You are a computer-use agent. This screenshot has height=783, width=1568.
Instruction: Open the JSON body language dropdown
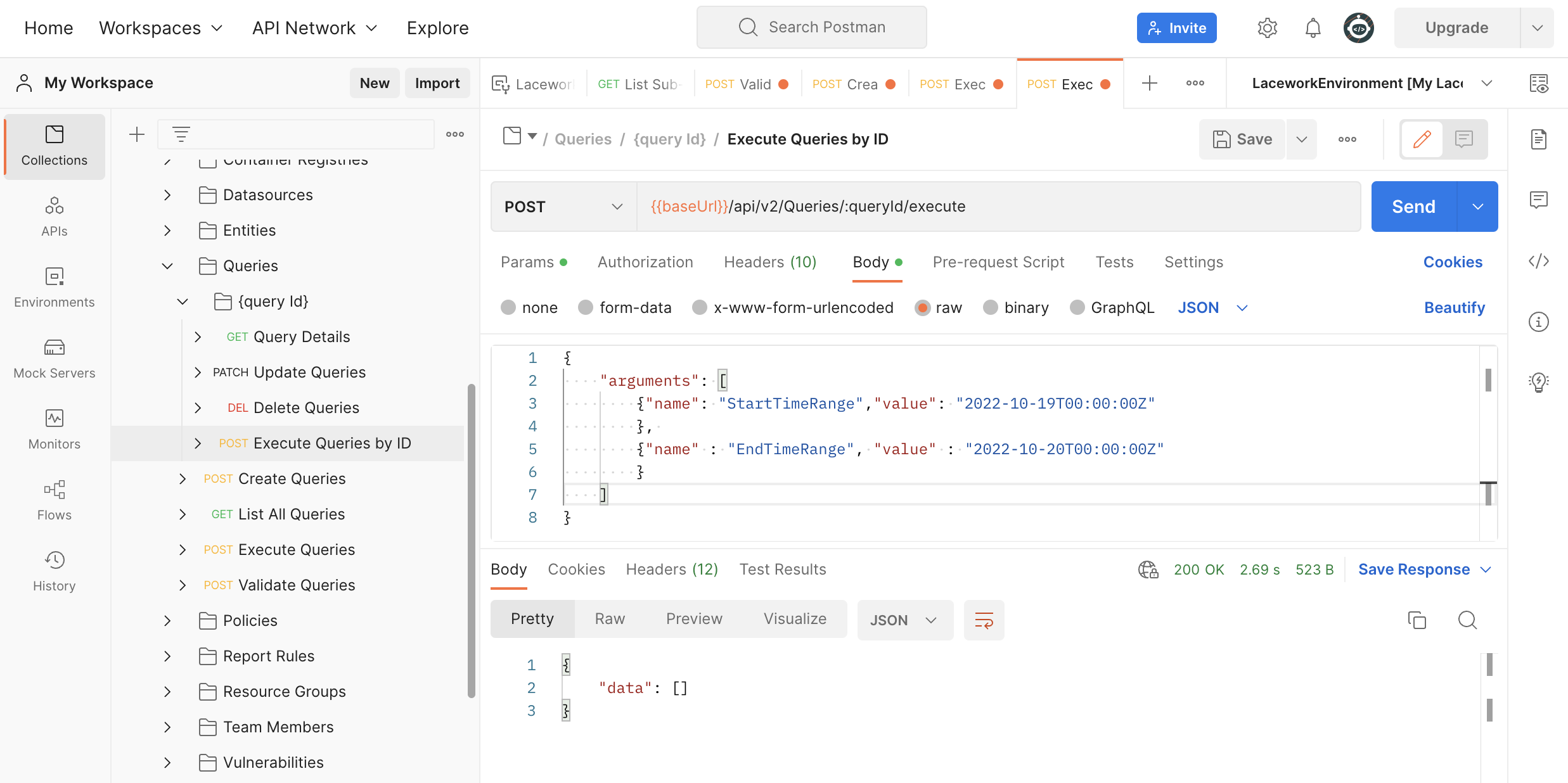tap(1212, 307)
